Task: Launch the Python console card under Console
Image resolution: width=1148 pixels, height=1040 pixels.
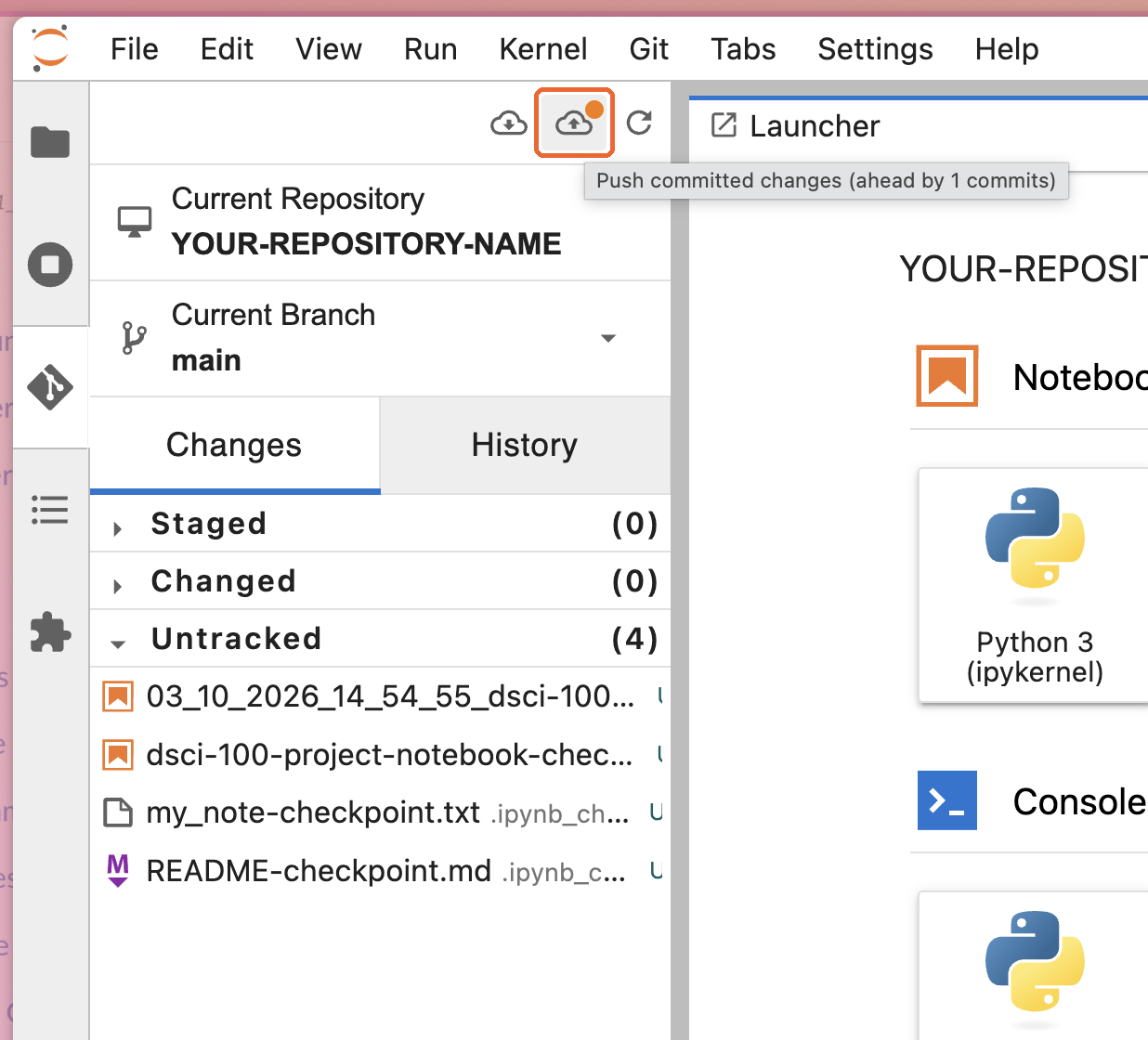Action: click(1034, 966)
